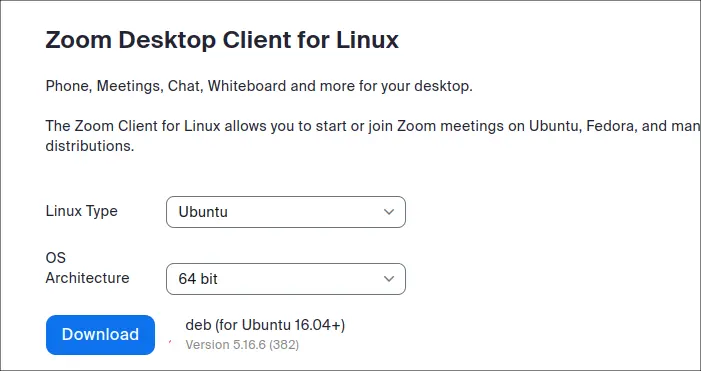Open the Linux Type dropdown showing Ubuntu
Image resolution: width=701 pixels, height=371 pixels.
[x=286, y=212]
